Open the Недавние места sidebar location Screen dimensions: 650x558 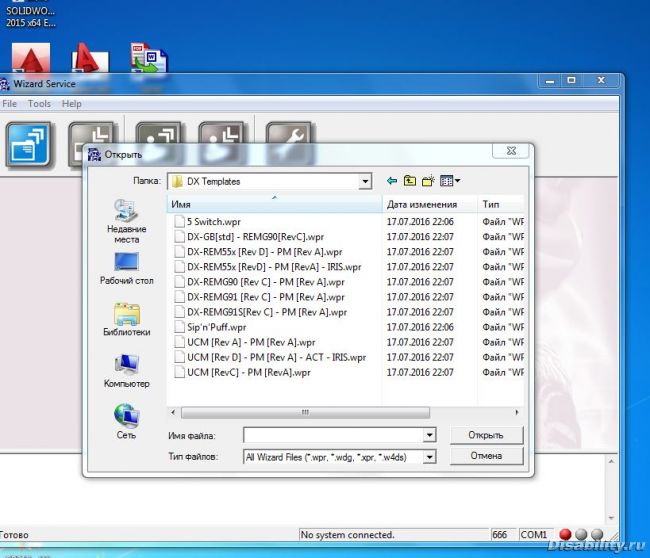127,221
